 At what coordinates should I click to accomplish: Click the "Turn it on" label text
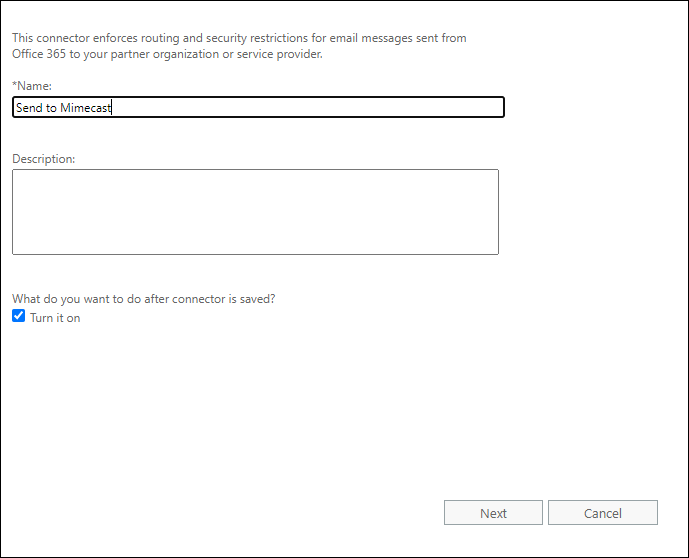tap(55, 318)
